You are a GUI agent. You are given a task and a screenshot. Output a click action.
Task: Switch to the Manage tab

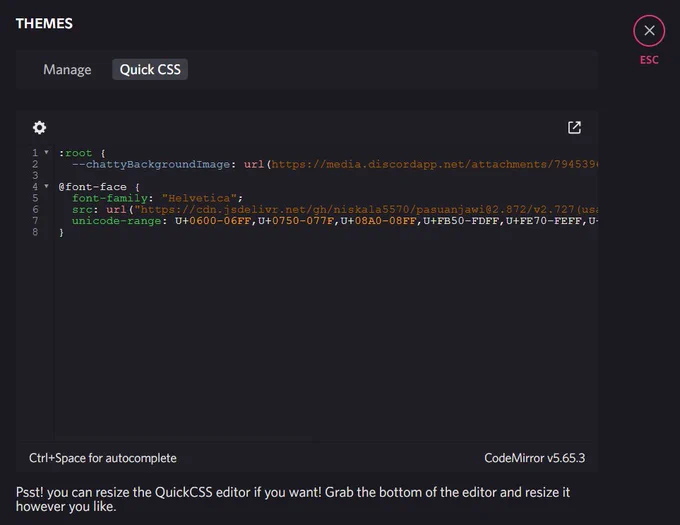(x=67, y=69)
